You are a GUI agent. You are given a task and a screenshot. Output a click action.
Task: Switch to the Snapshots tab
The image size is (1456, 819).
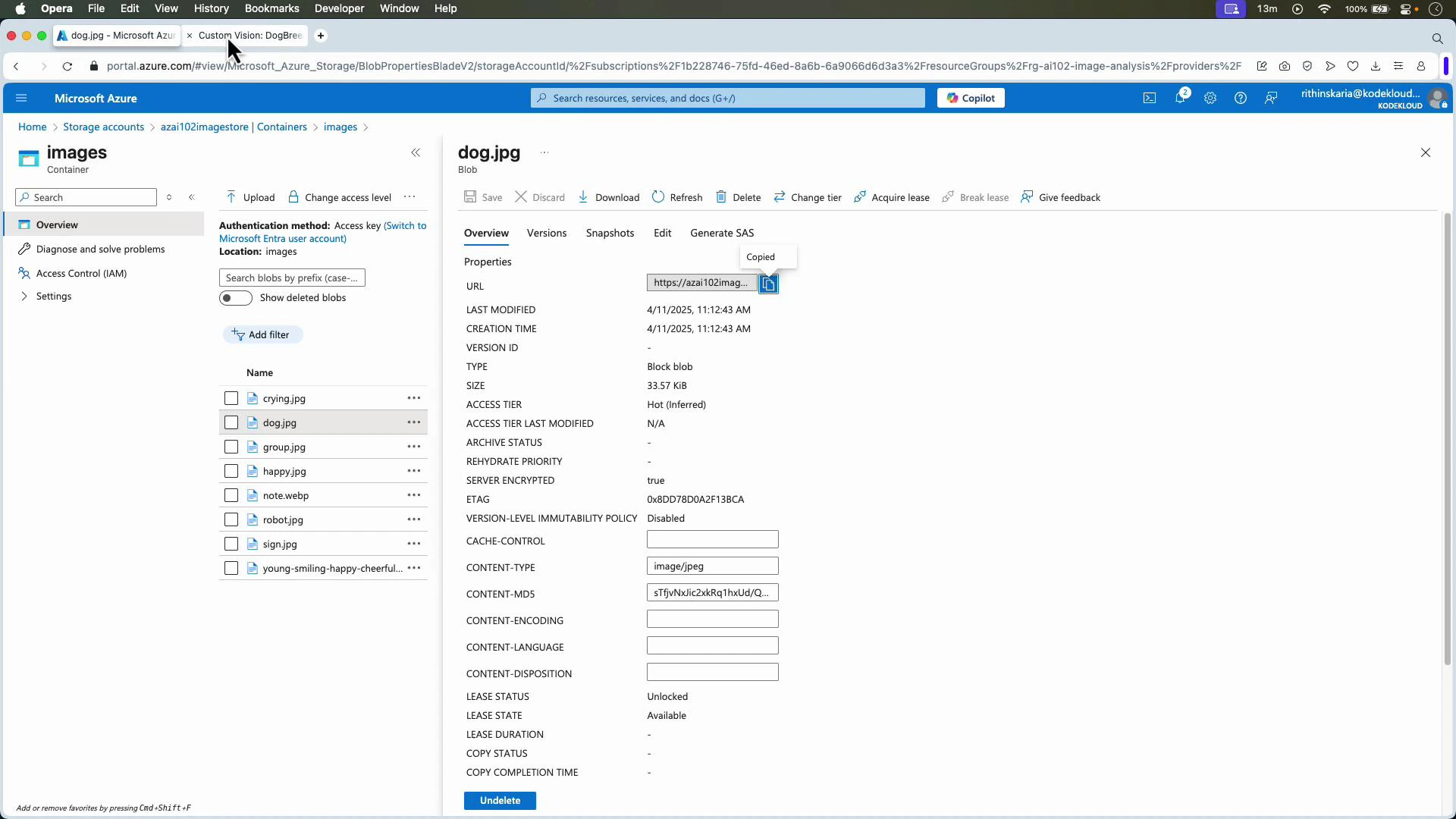point(610,233)
